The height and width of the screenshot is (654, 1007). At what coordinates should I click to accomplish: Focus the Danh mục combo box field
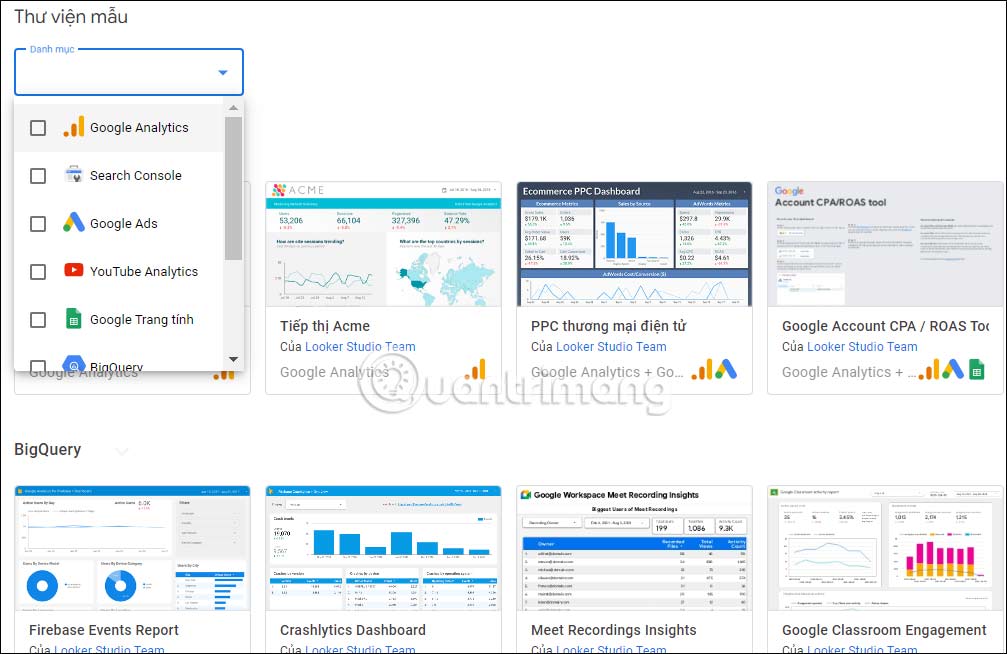click(129, 72)
